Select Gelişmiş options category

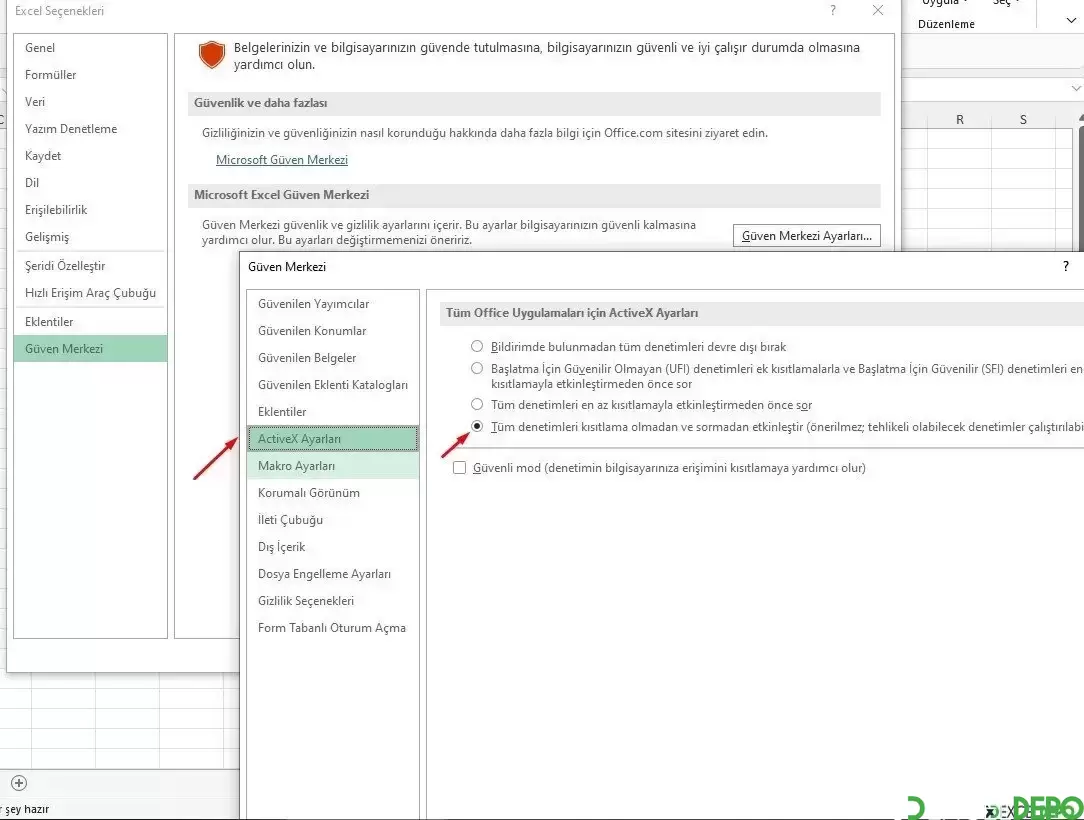[90, 236]
